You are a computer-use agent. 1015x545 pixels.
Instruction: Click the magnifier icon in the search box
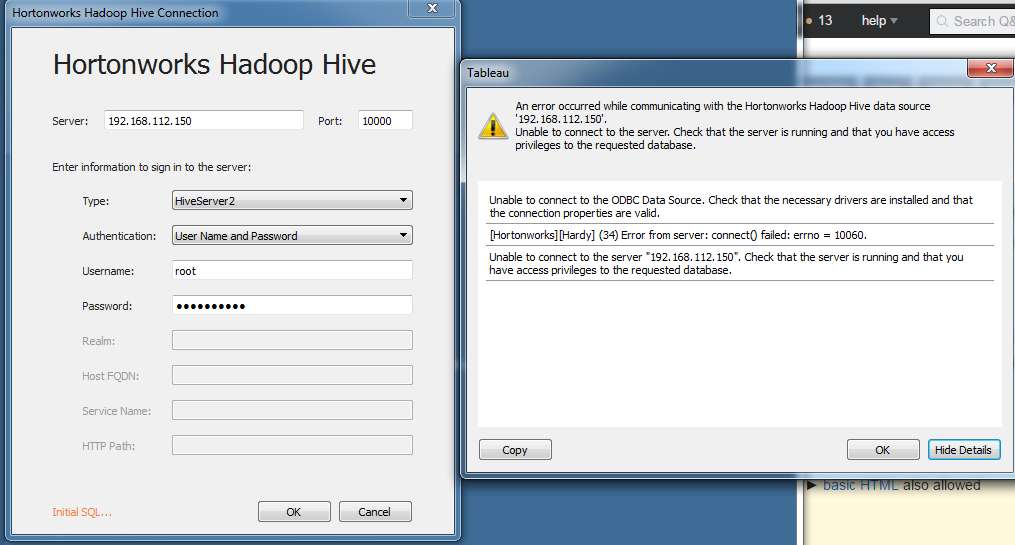coord(942,21)
